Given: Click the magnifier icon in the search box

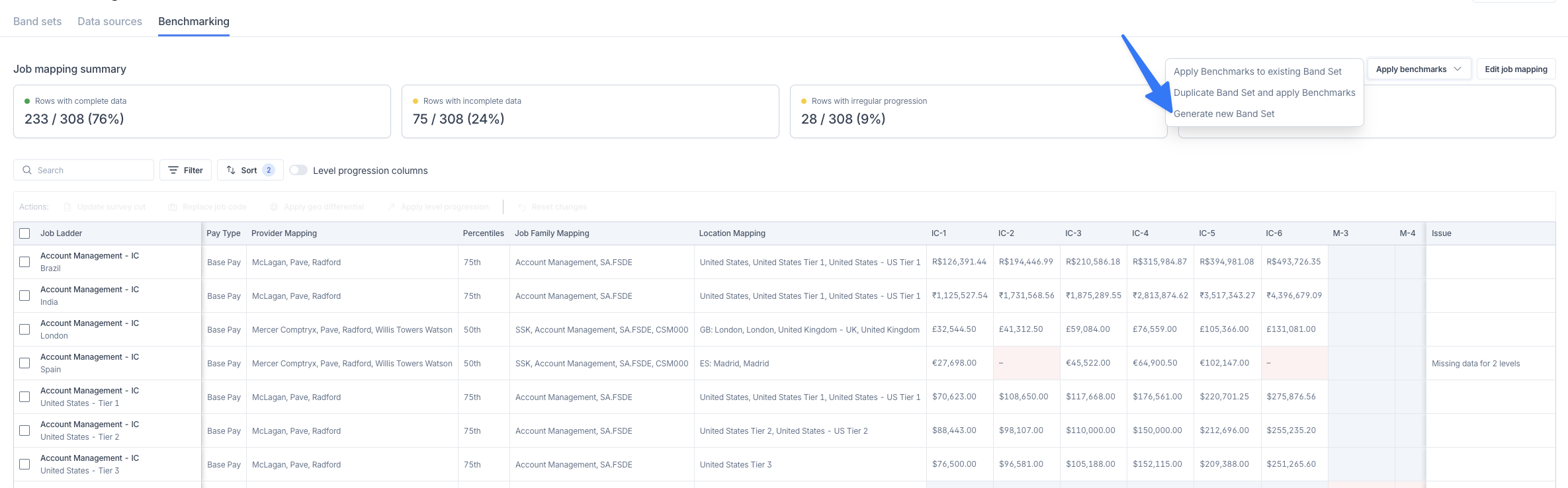Looking at the screenshot, I should coord(27,170).
